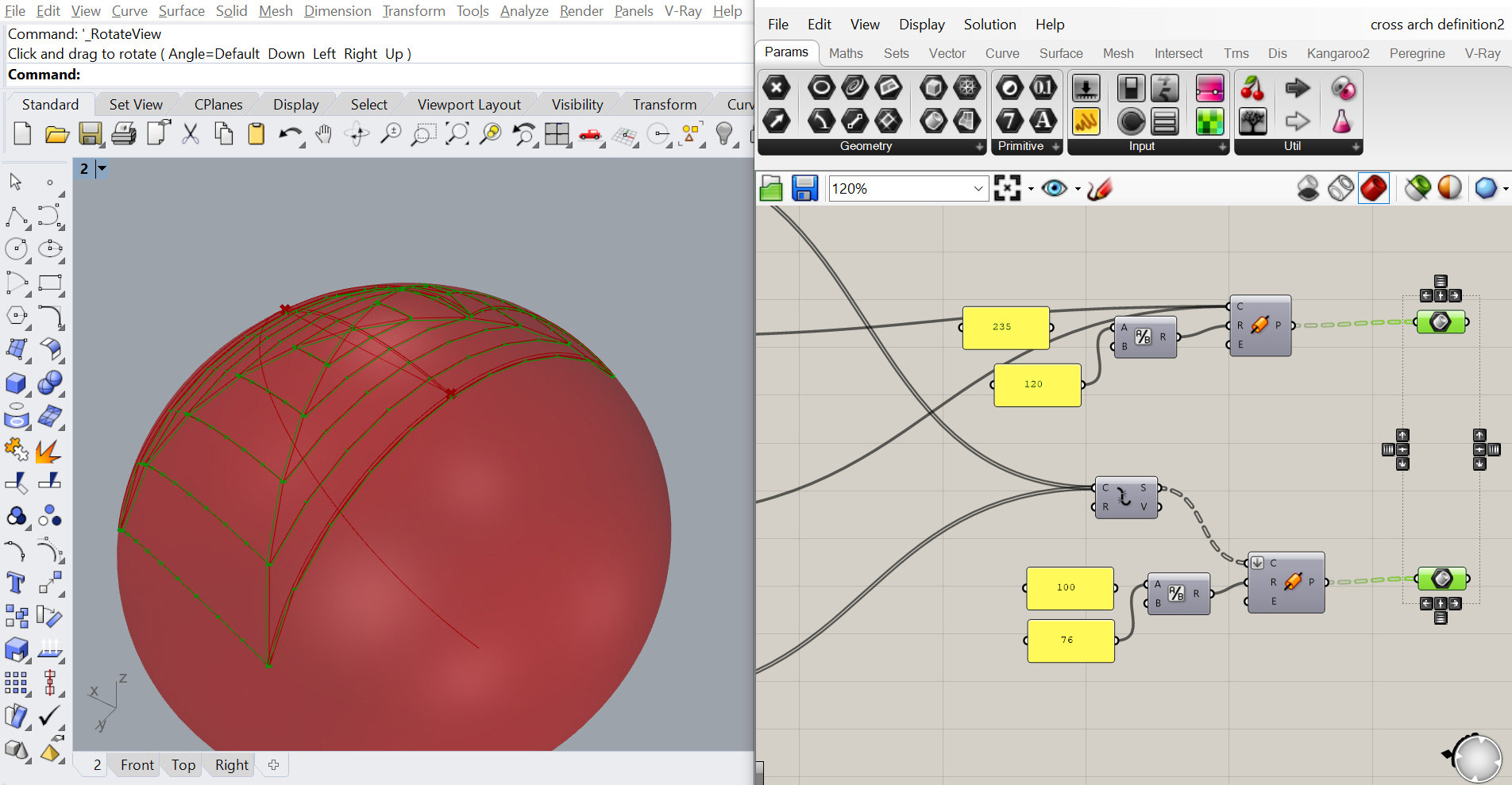
Task: Click the yellow 235 panel on canvas
Action: [1005, 327]
